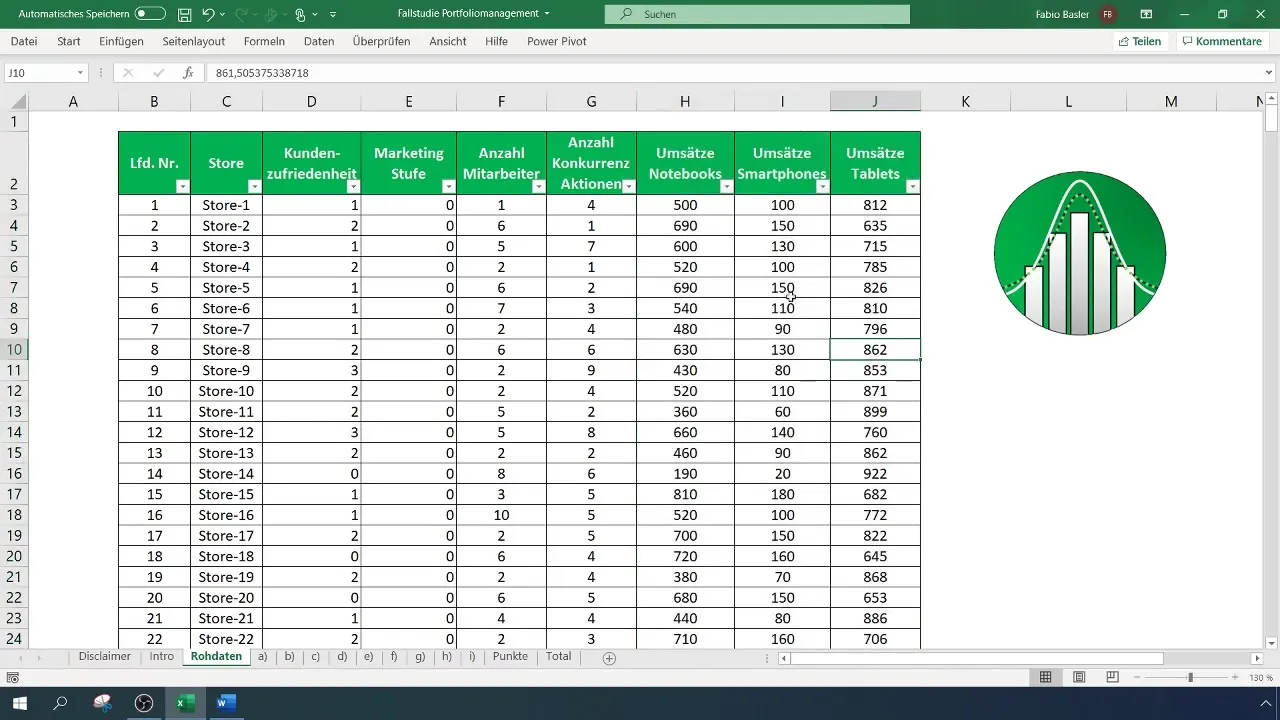
Task: Open the Datei menu
Action: tap(24, 41)
